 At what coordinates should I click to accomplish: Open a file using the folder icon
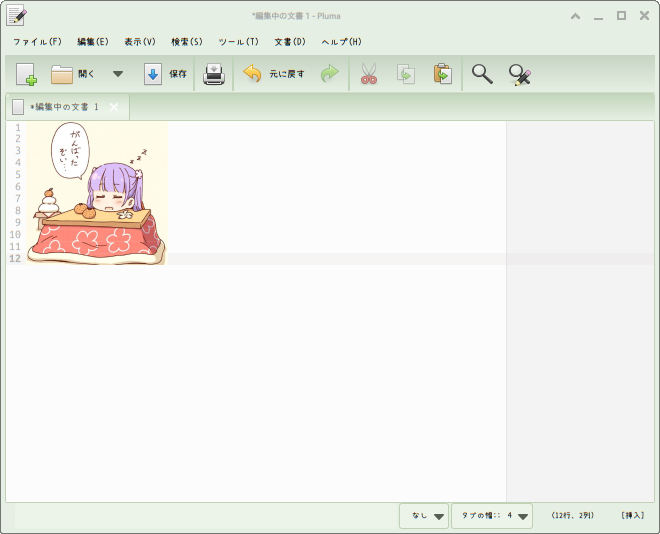[x=62, y=74]
